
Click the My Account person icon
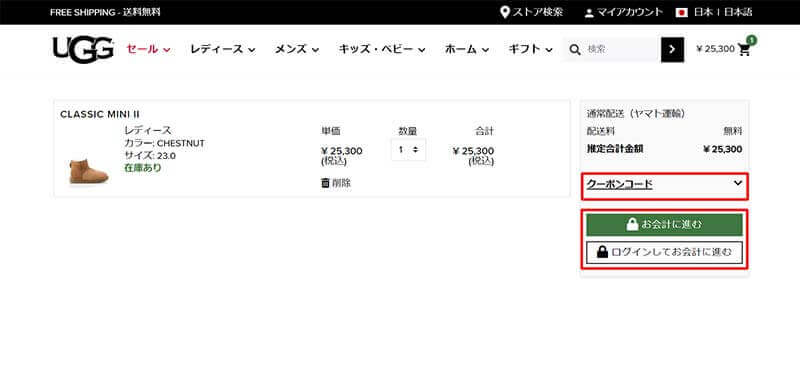pos(589,13)
